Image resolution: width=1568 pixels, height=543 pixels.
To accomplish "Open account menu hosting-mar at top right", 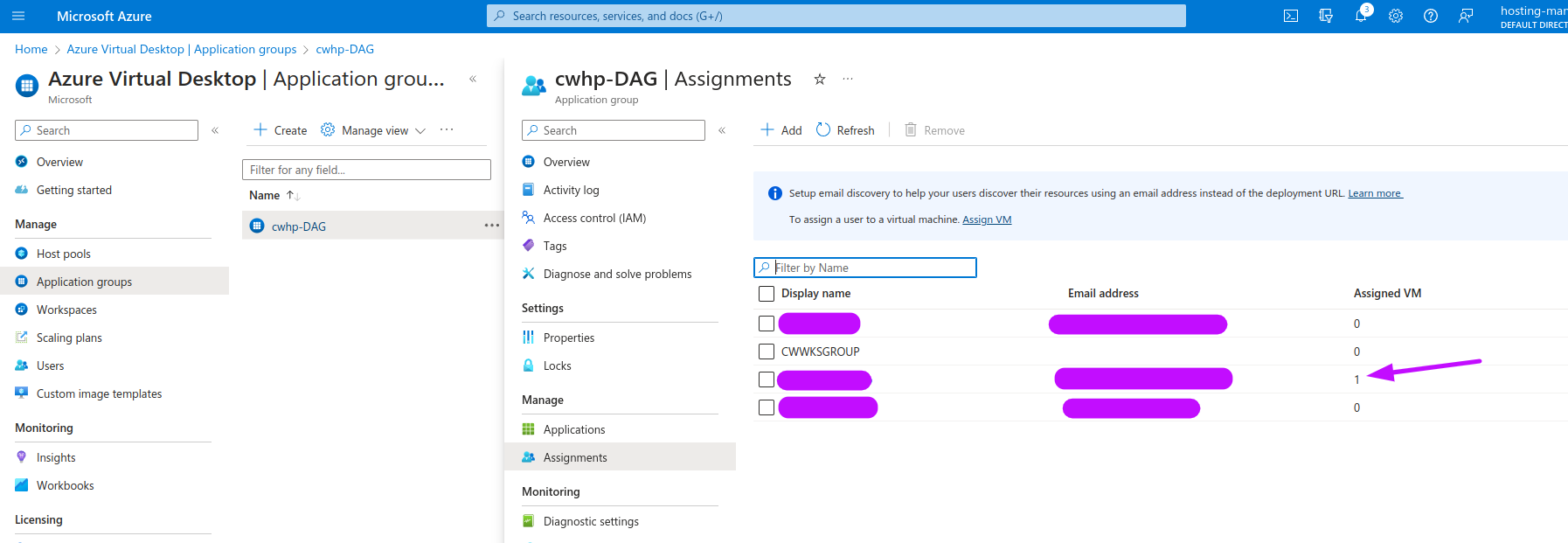I will (1533, 16).
